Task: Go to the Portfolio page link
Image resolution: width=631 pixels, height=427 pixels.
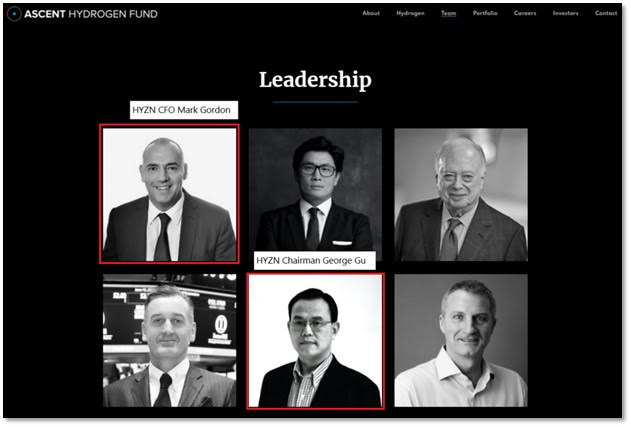Action: tap(485, 13)
